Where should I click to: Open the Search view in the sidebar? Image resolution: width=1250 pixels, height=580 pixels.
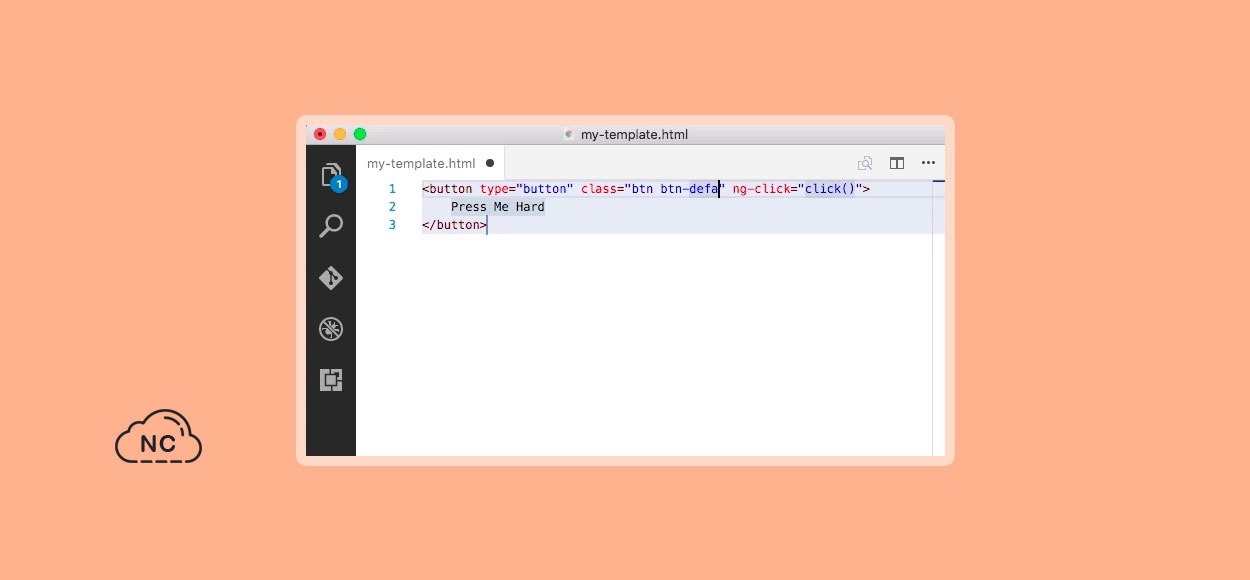coord(331,227)
